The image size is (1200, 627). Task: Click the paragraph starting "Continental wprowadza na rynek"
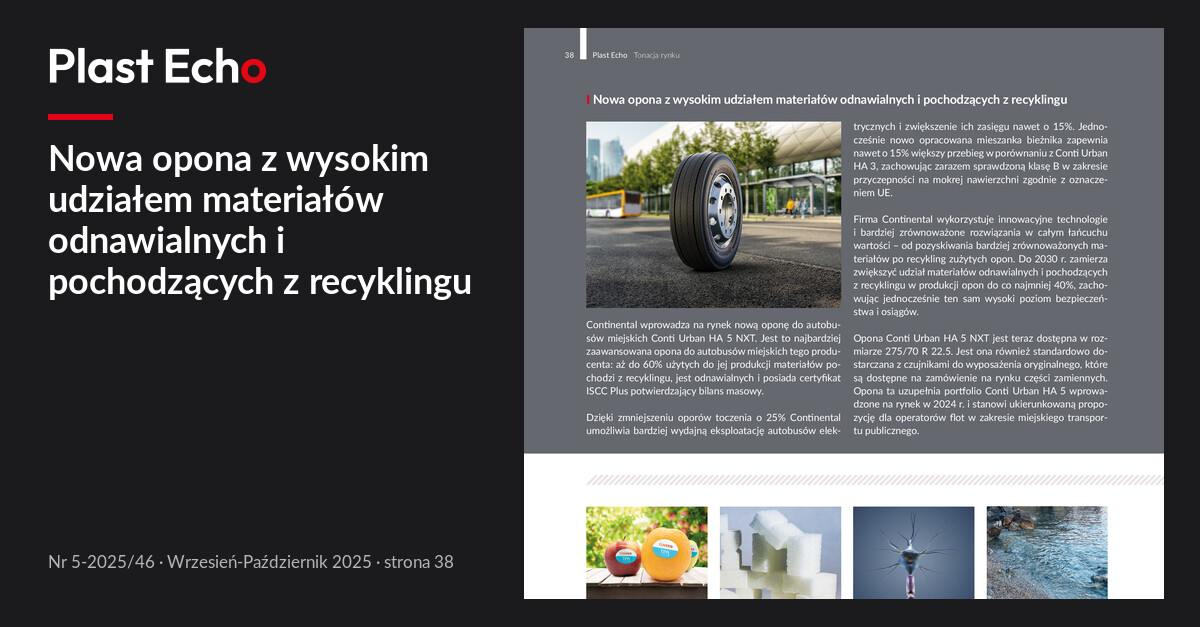coord(713,358)
